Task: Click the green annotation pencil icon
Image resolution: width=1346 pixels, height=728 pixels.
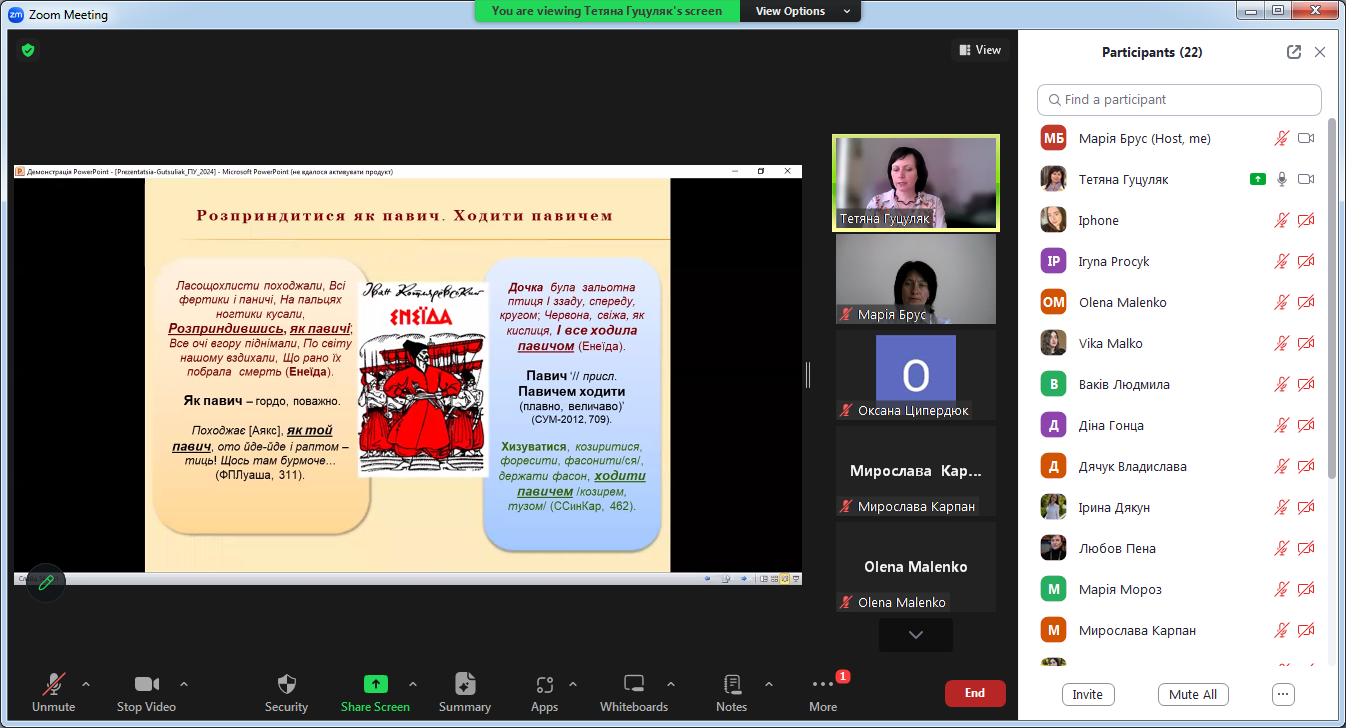Action: 46,583
